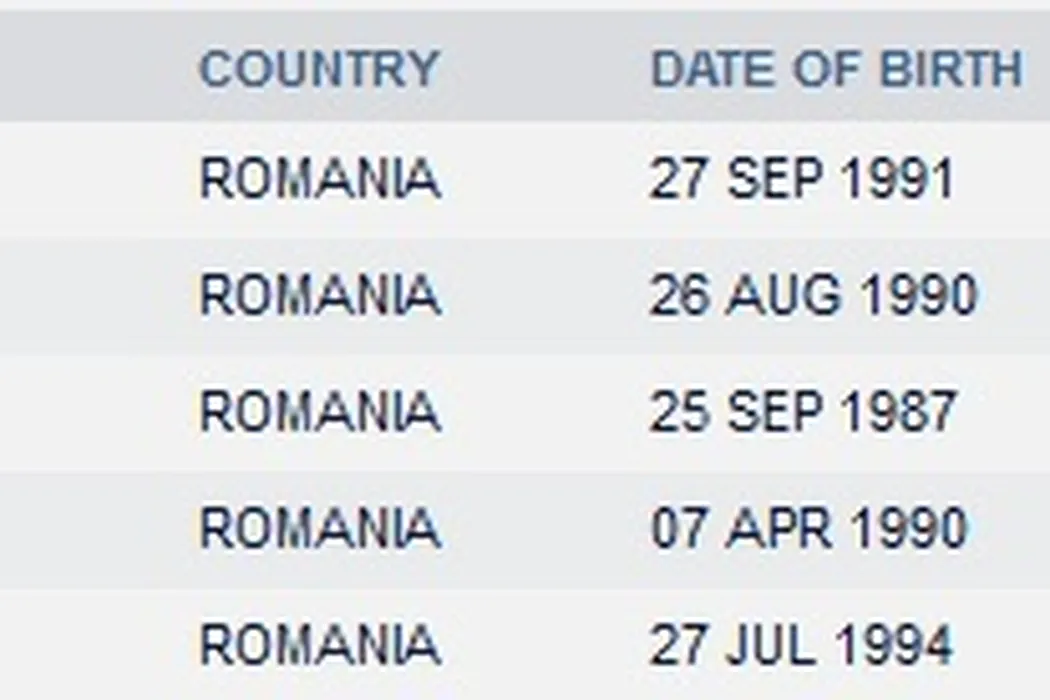Select the birthdate 25 SEP 1987

803,412
